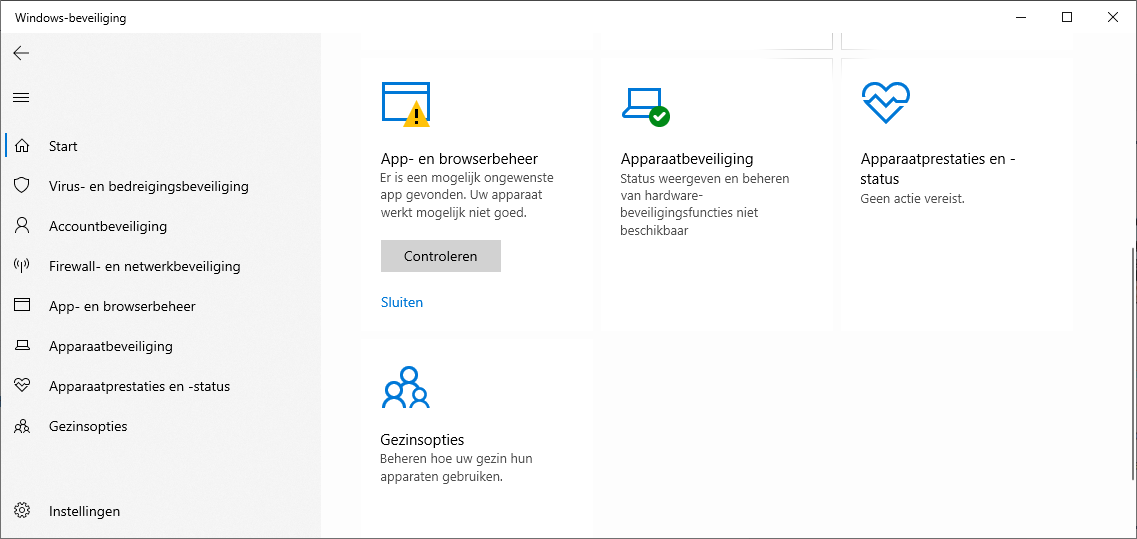Click the settings gear icon
The width and height of the screenshot is (1137, 539).
click(x=22, y=511)
